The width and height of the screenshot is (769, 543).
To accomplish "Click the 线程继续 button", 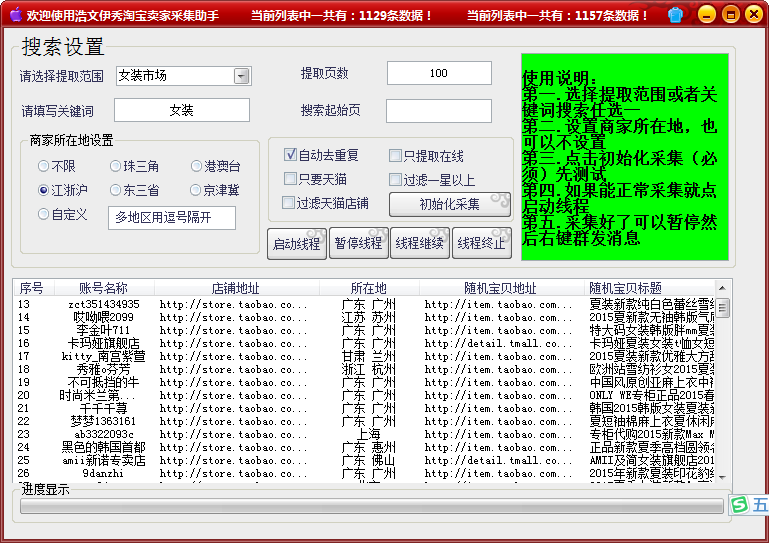I will (x=420, y=243).
